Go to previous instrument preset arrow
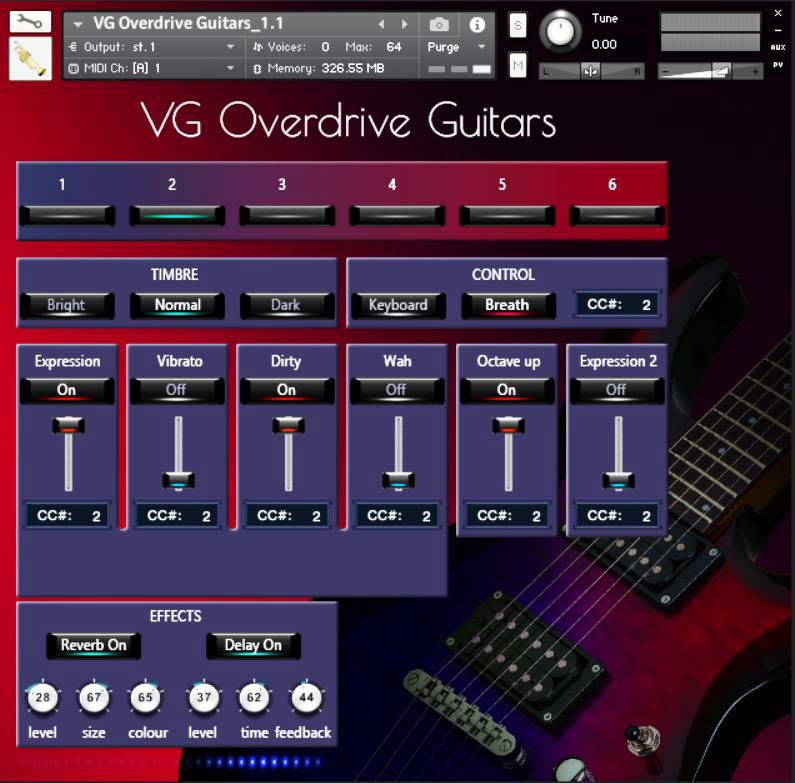This screenshot has width=795, height=783. coord(381,24)
